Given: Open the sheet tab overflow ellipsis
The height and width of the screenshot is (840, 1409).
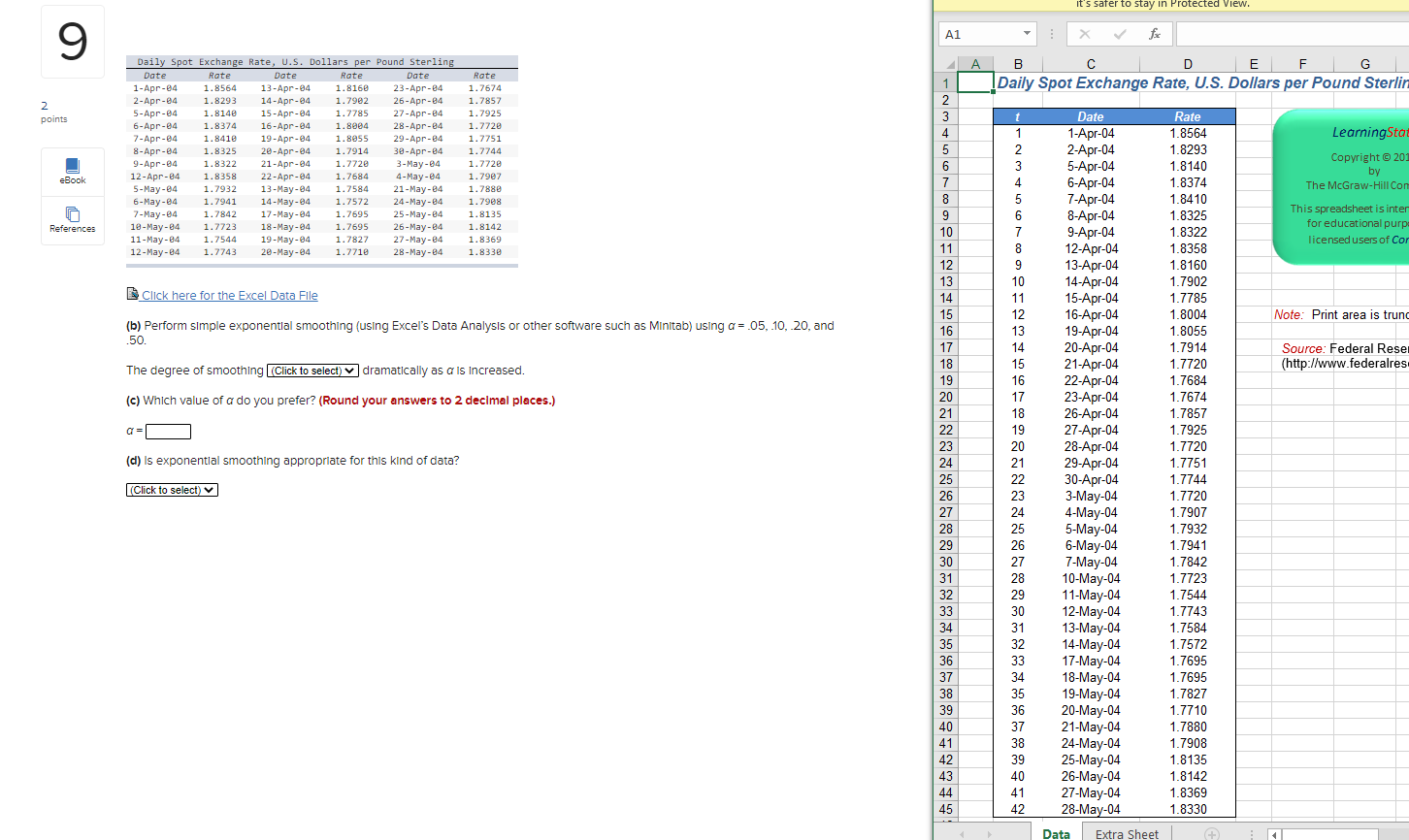Looking at the screenshot, I should (x=1251, y=833).
